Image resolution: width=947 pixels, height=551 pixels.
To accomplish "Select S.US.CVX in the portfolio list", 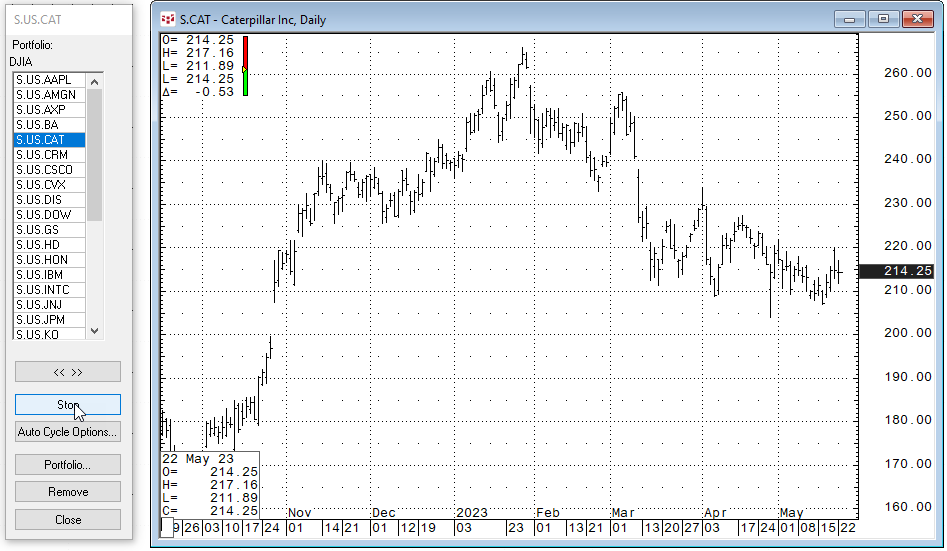I will click(x=49, y=185).
